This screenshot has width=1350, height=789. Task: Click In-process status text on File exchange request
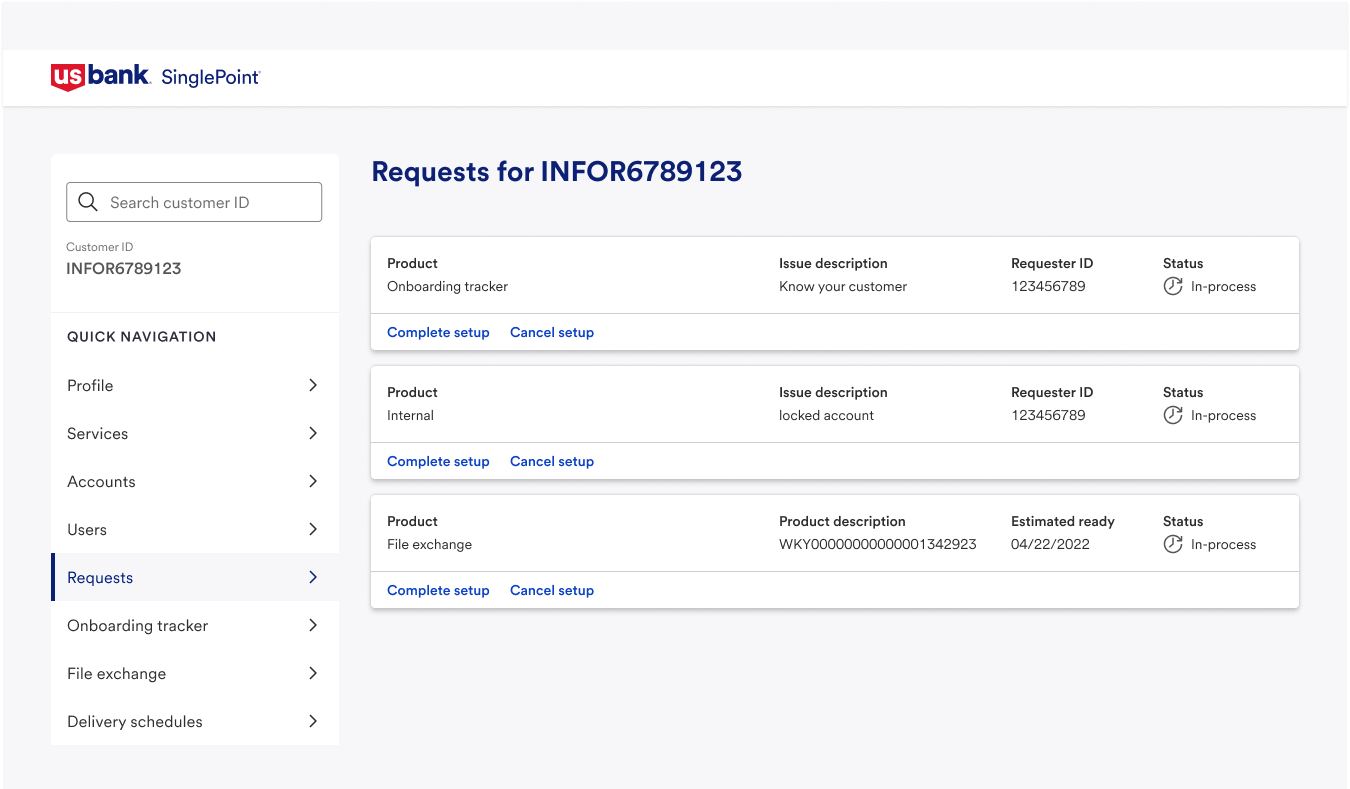pos(1223,544)
